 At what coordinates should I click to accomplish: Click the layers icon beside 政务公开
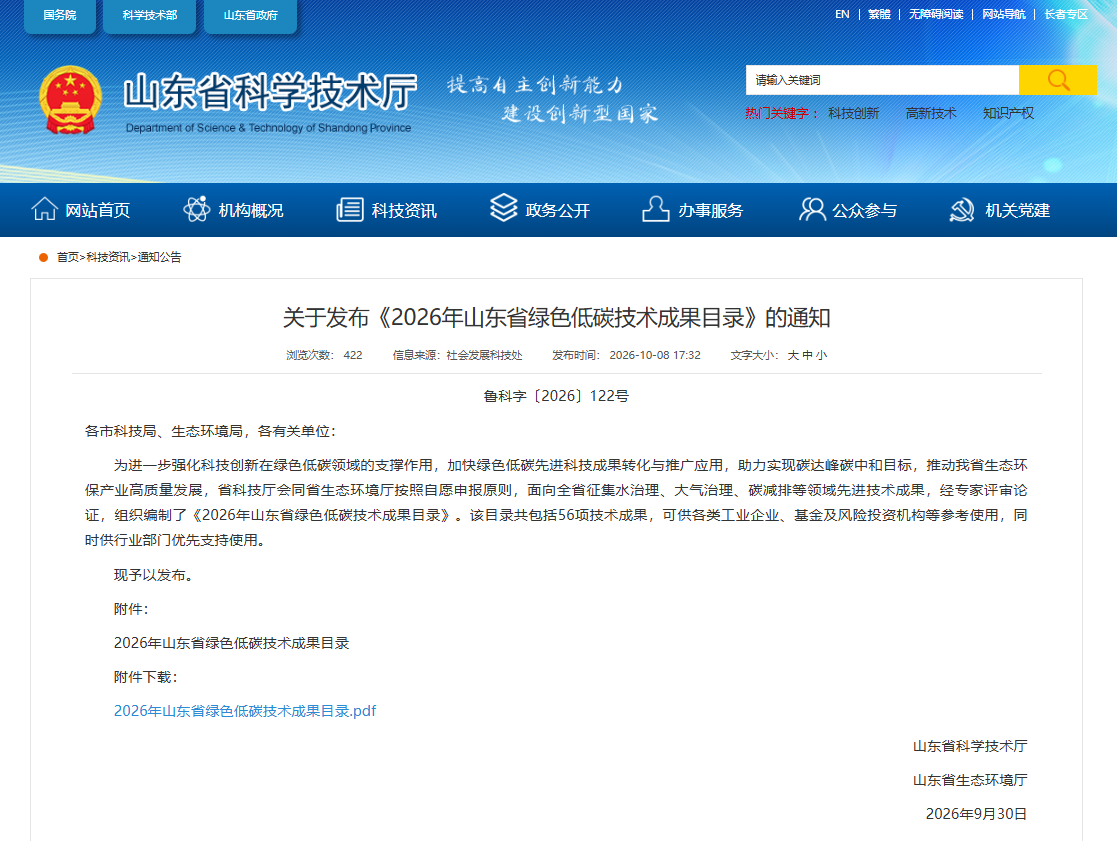tap(504, 208)
